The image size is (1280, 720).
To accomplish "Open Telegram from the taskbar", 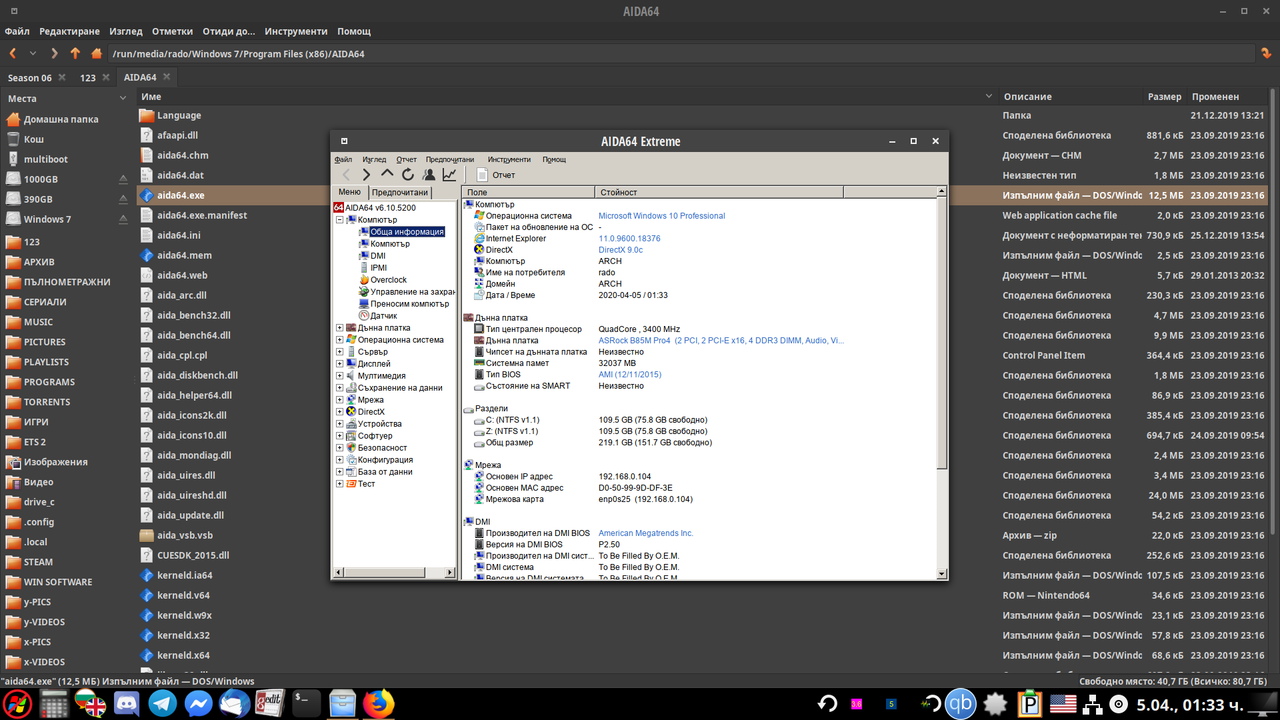I will [162, 703].
